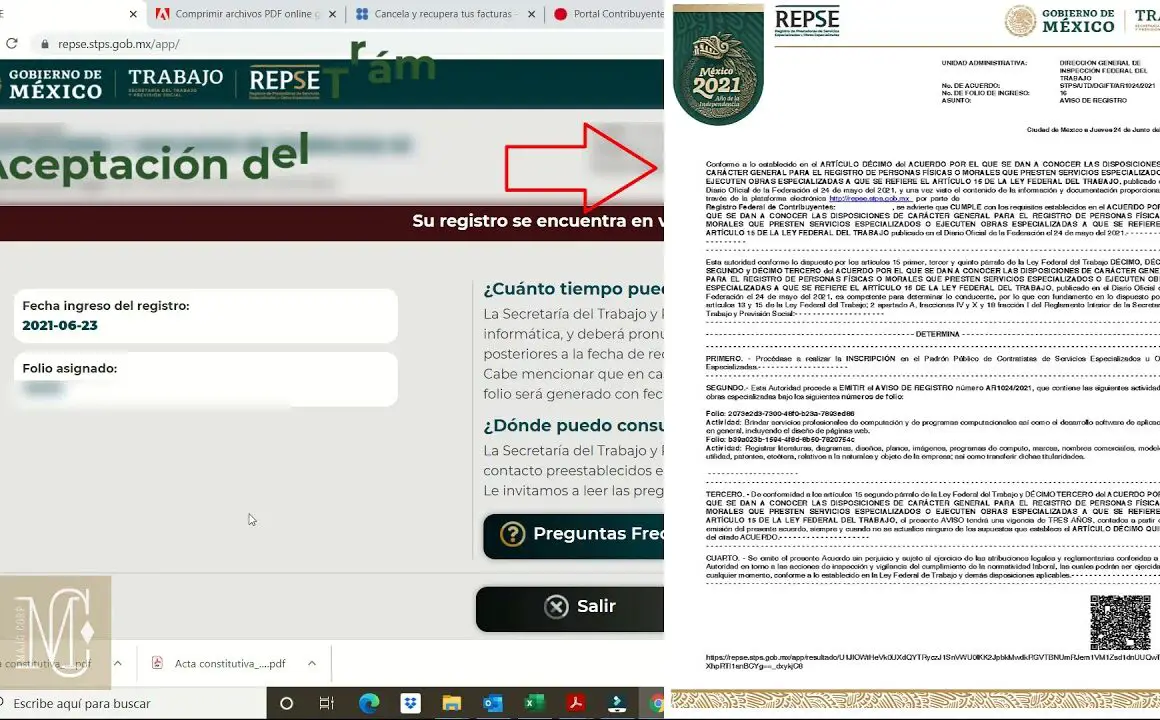Switch to the Cancela y recupera tus facturas tab
This screenshot has width=1160, height=720.
[444, 13]
